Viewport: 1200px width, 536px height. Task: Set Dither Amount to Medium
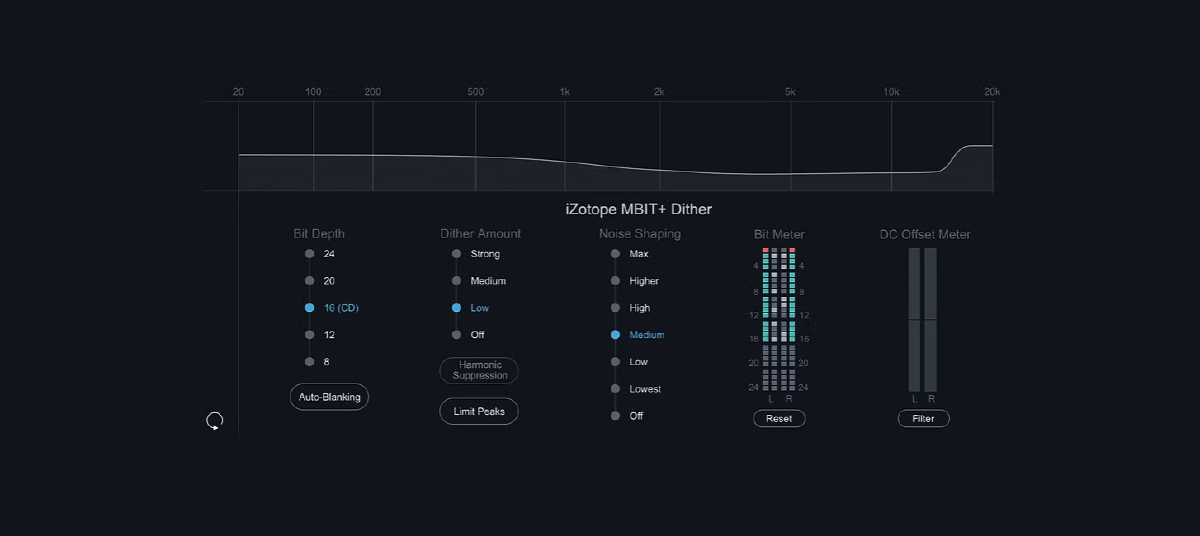coord(479,281)
